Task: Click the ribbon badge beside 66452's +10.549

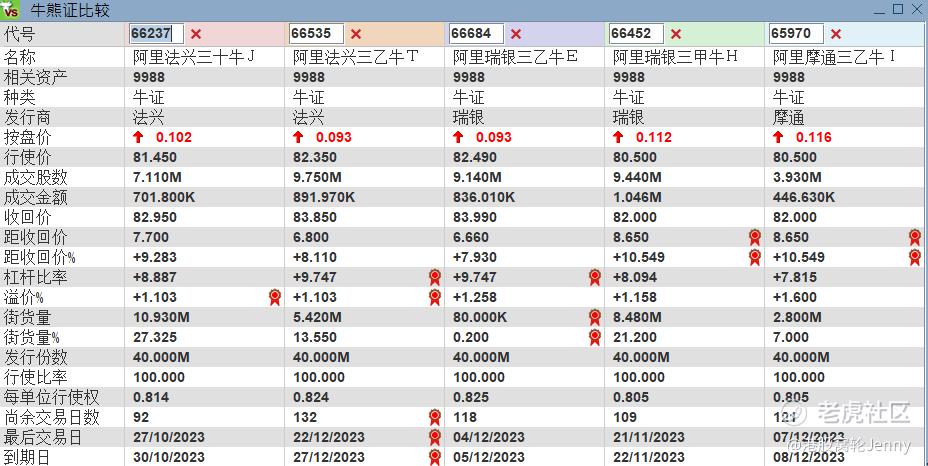Action: coord(755,257)
